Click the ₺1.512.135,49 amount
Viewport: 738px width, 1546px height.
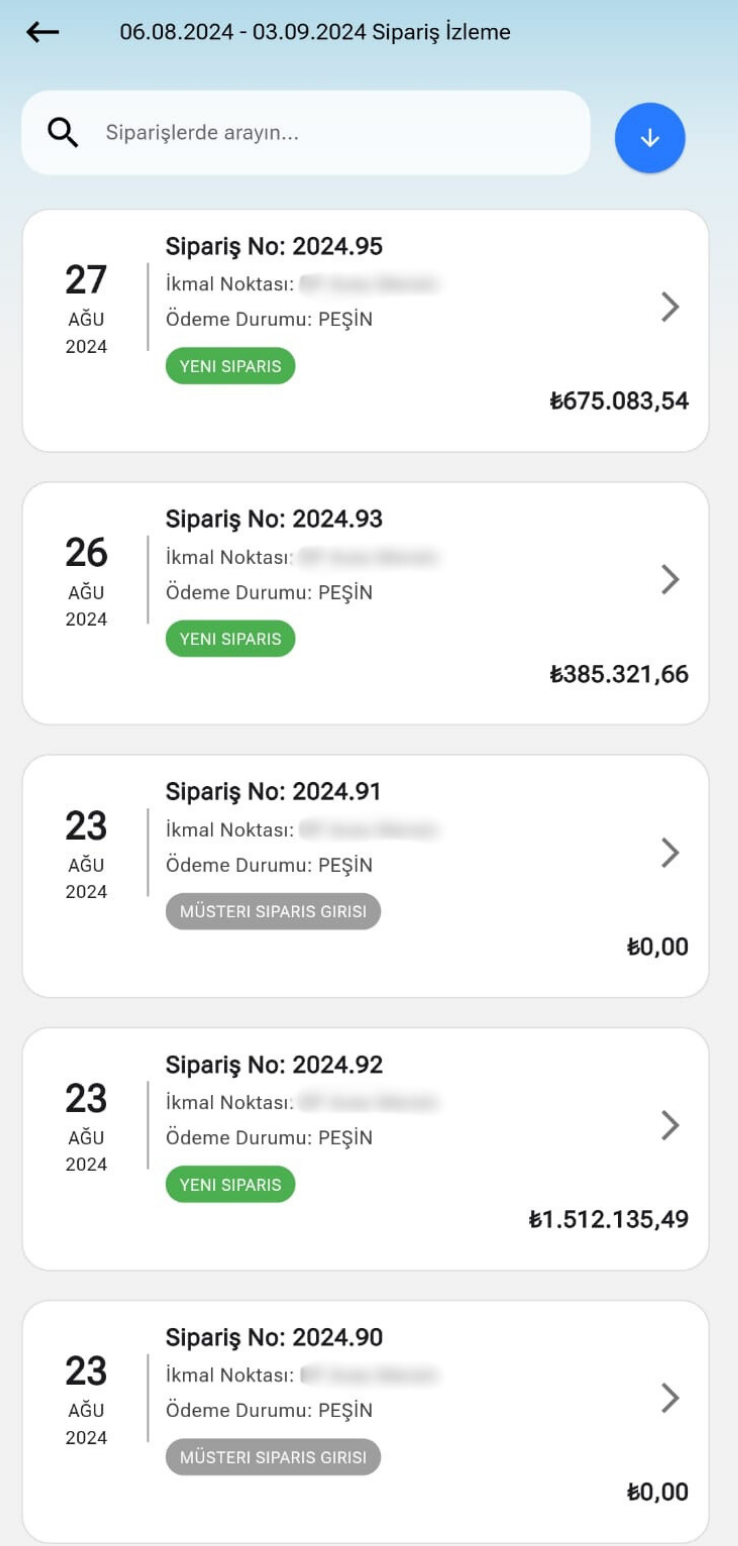[608, 1220]
